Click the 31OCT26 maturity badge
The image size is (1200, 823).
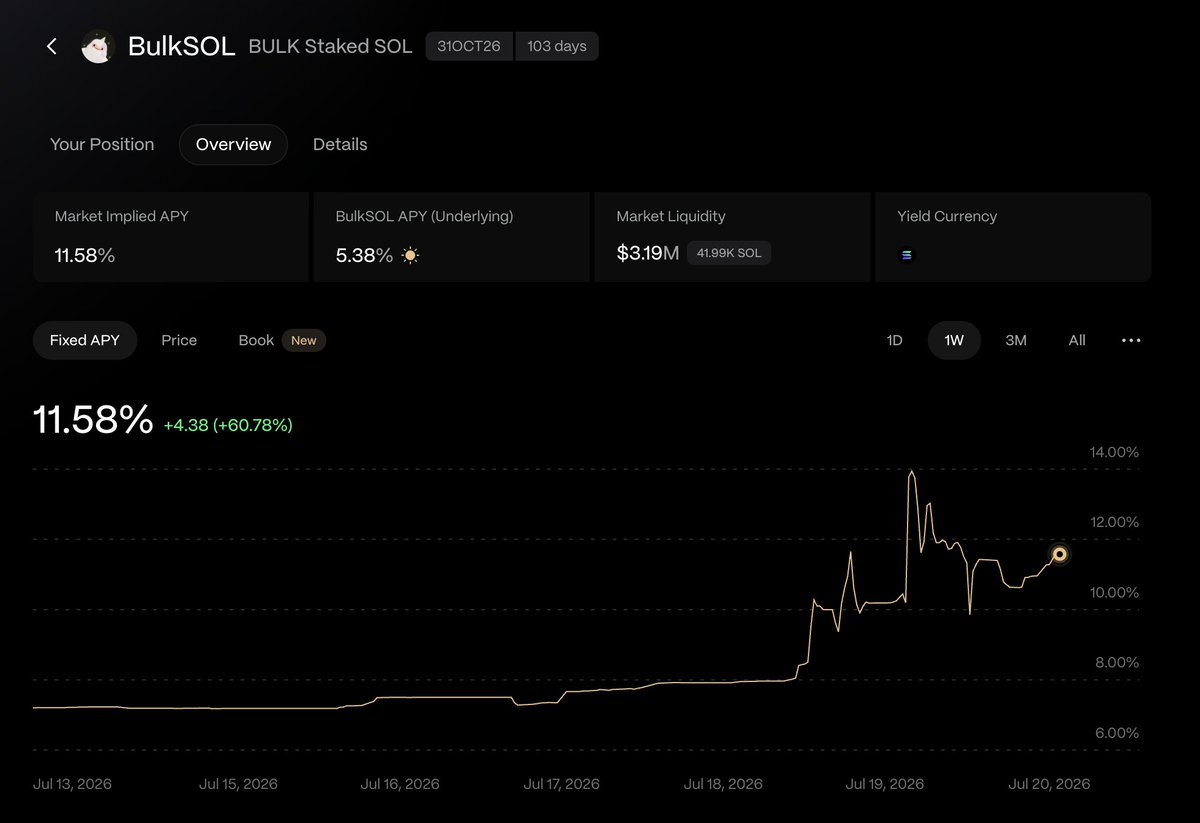[469, 47]
